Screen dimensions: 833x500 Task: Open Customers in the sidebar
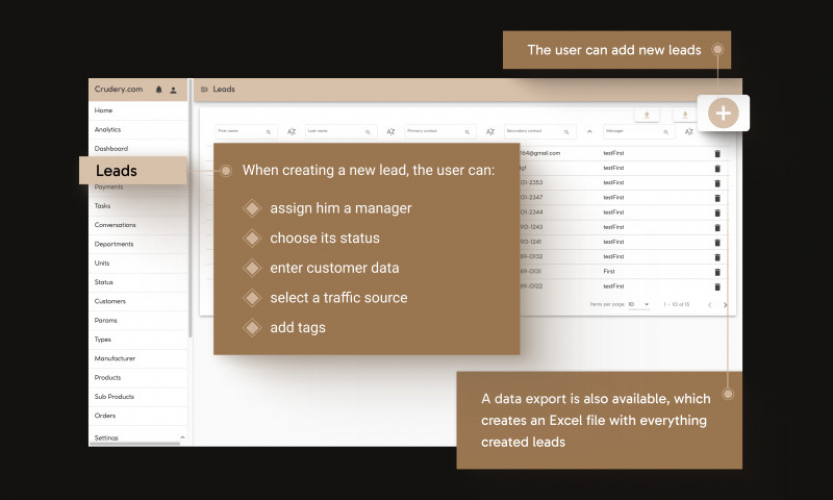138,301
